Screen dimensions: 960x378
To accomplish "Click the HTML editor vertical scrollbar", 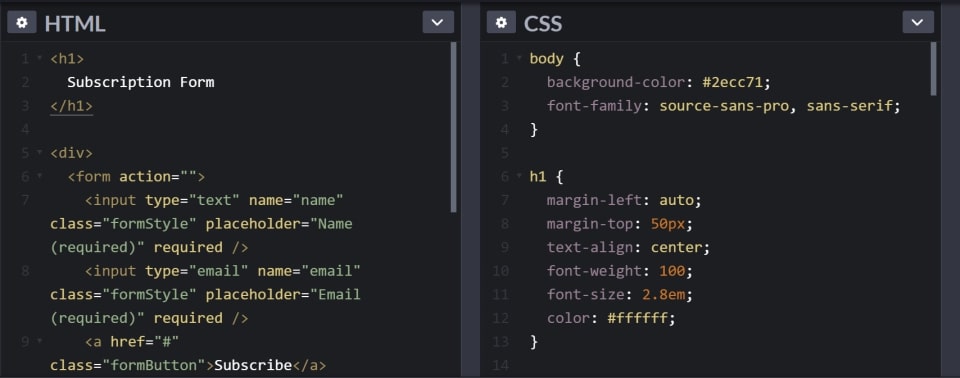I will point(454,127).
